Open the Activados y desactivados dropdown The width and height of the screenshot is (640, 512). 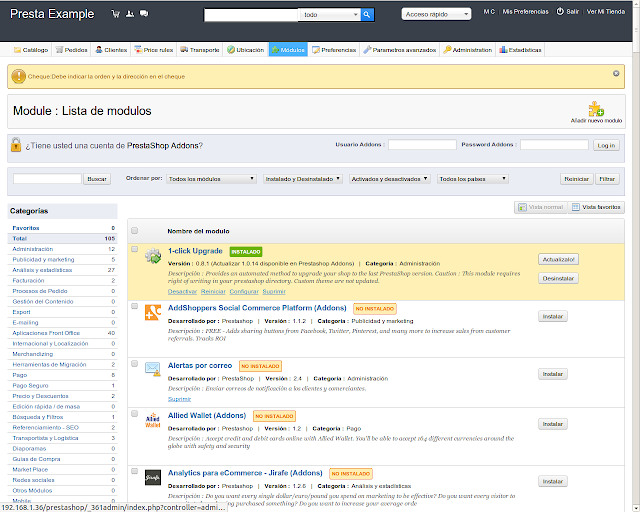click(x=390, y=179)
